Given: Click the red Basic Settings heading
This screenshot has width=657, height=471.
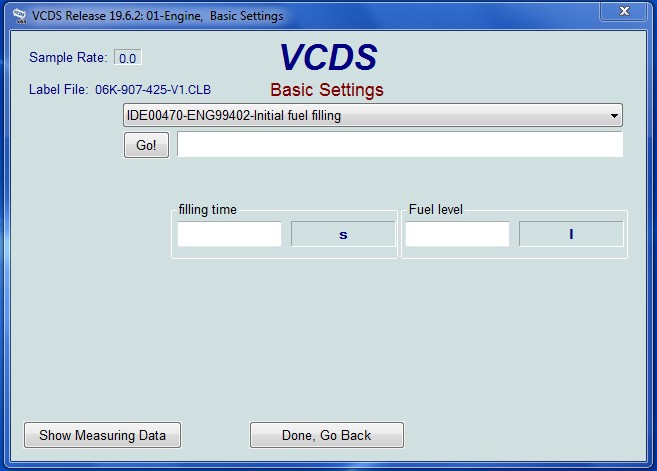Looking at the screenshot, I should 327,90.
